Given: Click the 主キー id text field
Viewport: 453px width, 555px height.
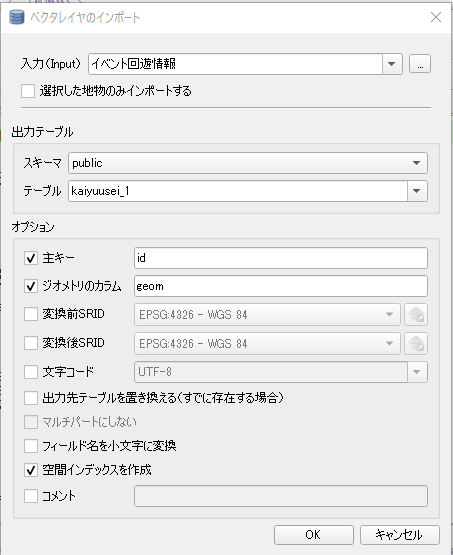Looking at the screenshot, I should (x=281, y=258).
